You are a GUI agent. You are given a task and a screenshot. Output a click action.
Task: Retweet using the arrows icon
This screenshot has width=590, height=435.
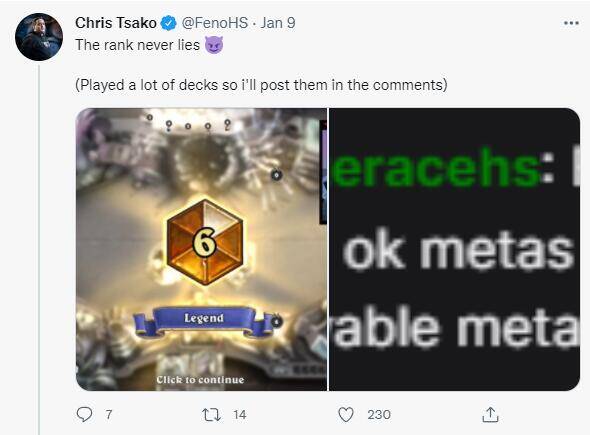pos(211,415)
